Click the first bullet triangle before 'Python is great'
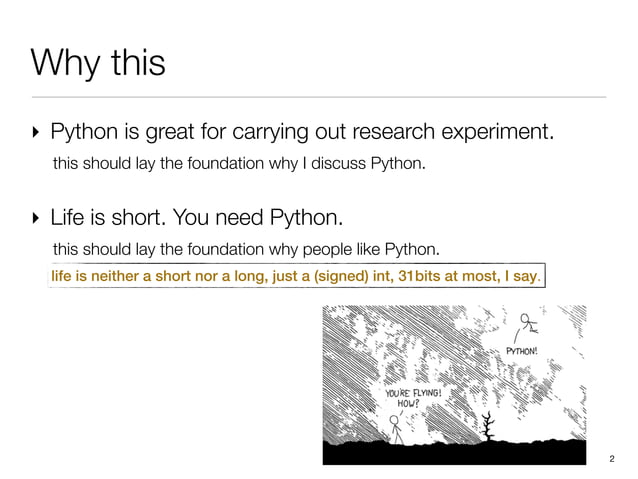Image resolution: width=638 pixels, height=479 pixels. 36,132
